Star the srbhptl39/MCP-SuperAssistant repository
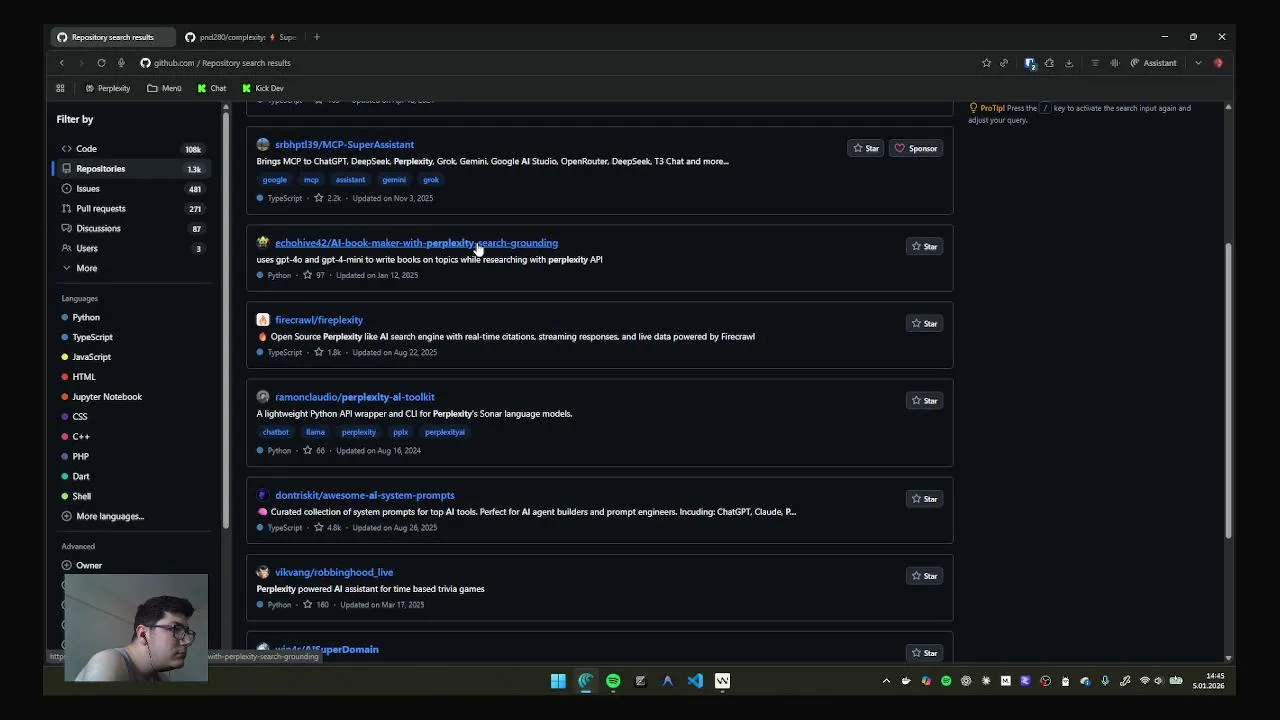The height and width of the screenshot is (720, 1280). pos(866,148)
